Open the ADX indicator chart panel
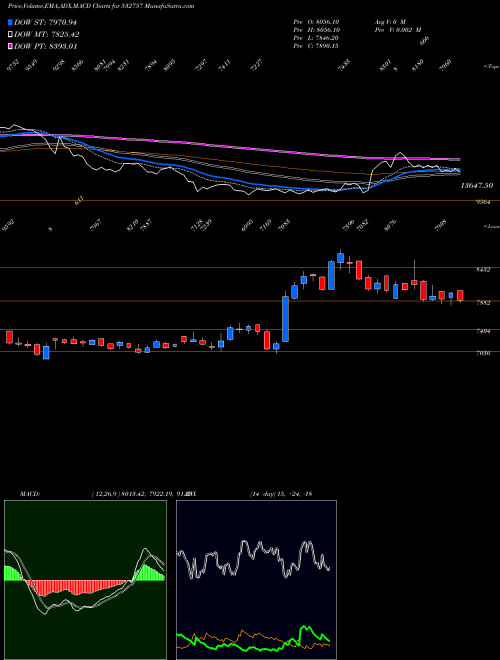 click(x=256, y=580)
